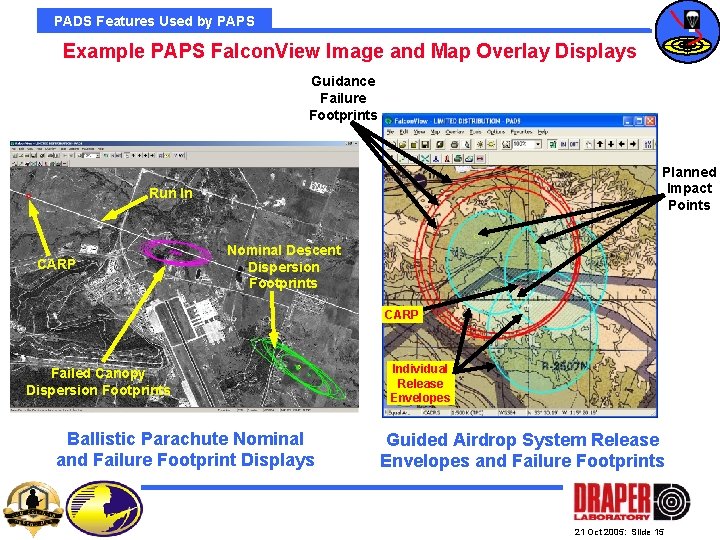Pan map east with the right arrow icon
Viewport: 720px width, 540px height.
633,145
